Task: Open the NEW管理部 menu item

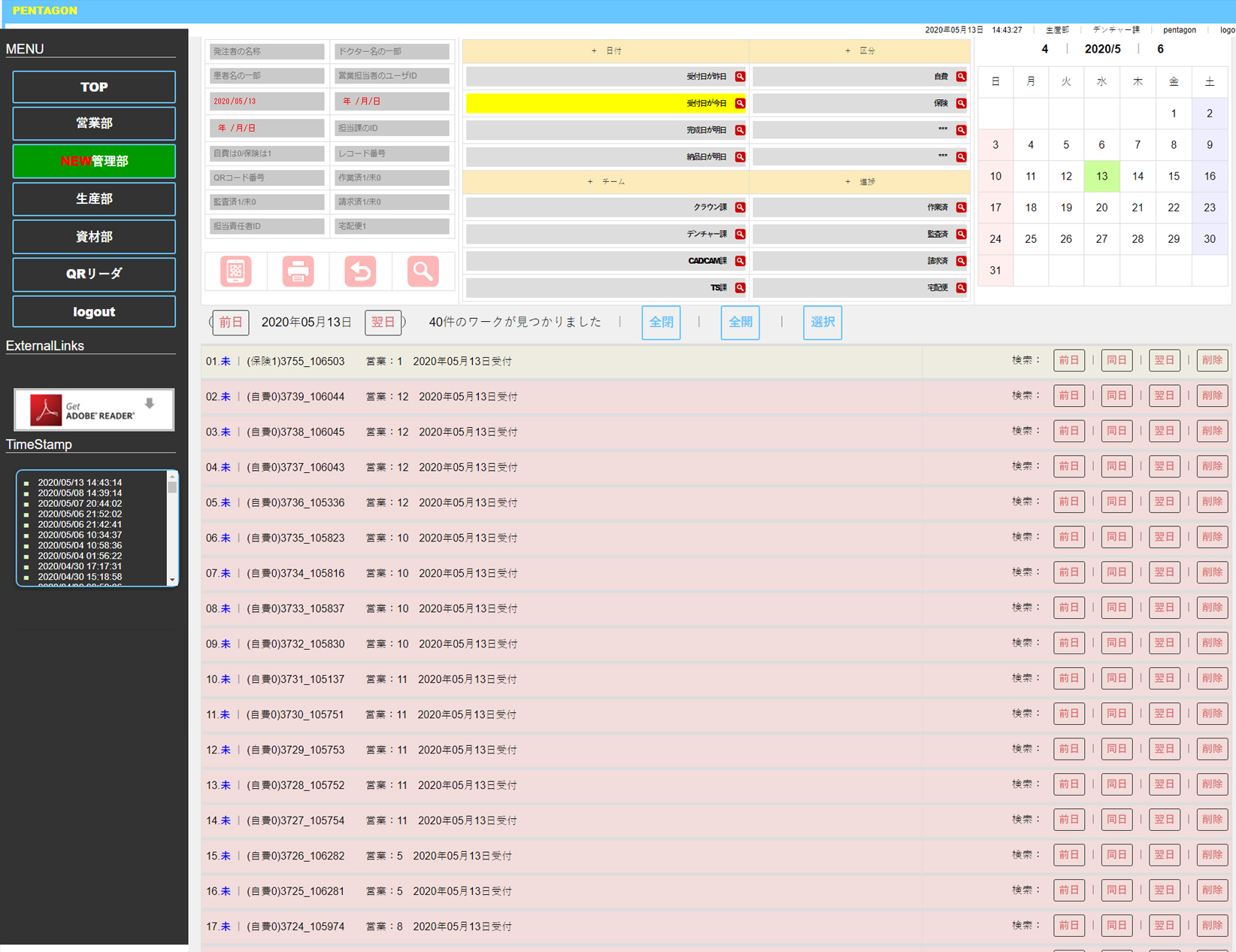Action: click(x=94, y=161)
